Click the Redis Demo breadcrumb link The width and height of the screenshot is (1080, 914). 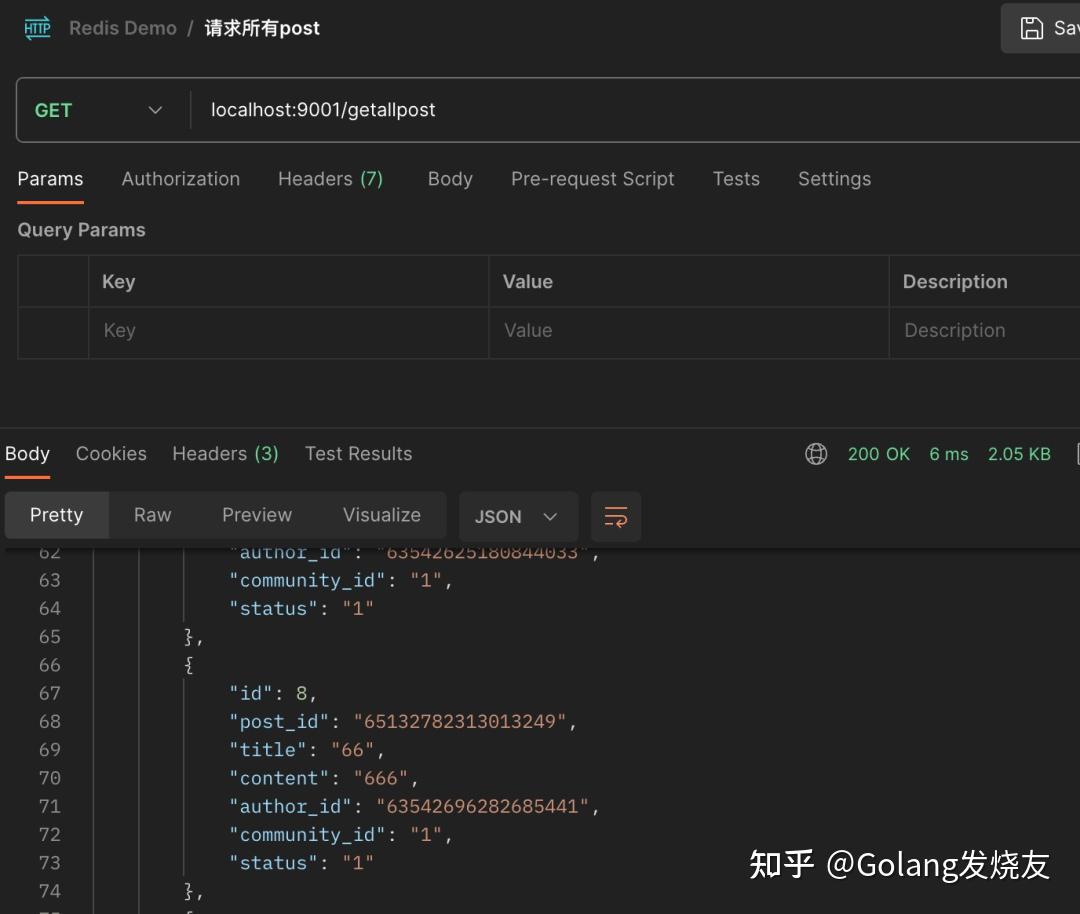[x=122, y=28]
